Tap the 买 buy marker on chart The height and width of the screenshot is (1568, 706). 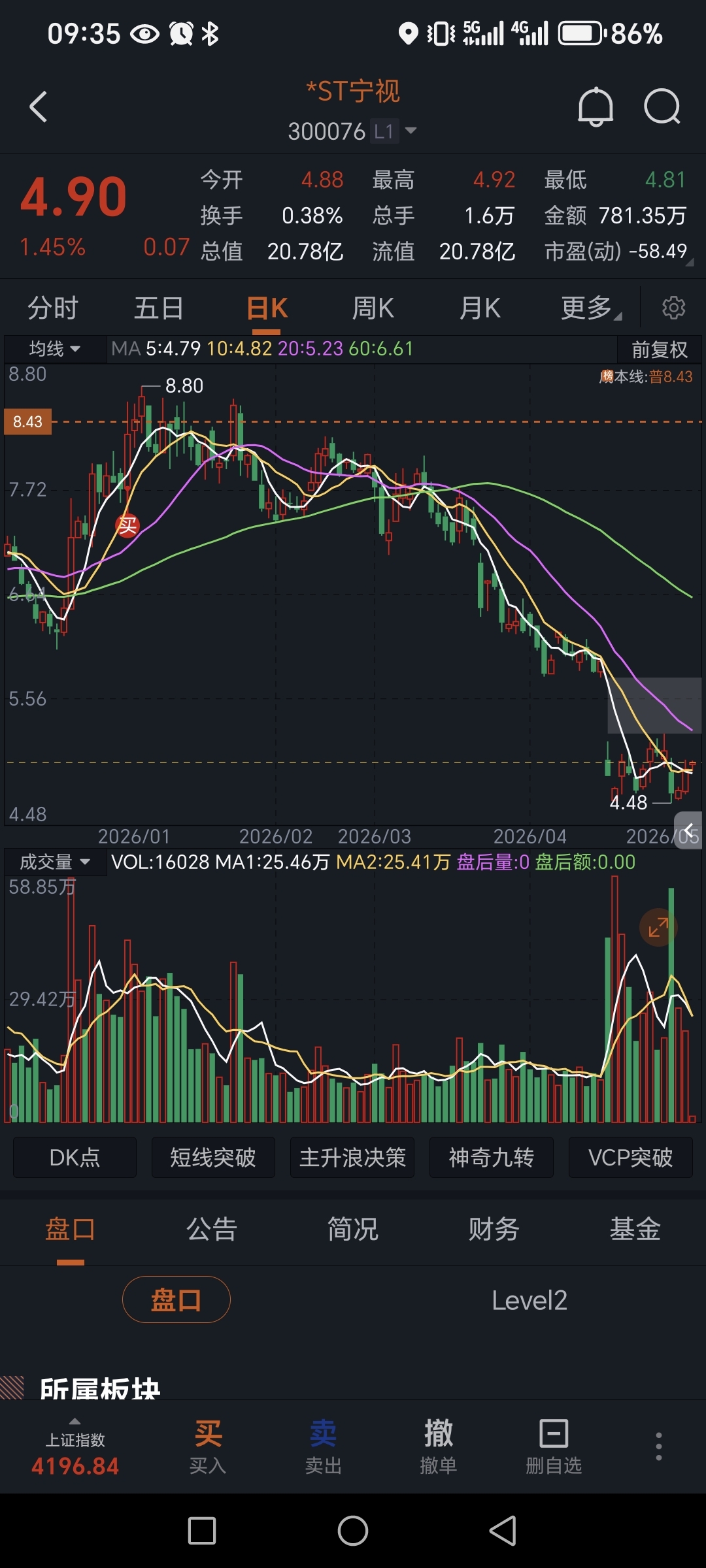(x=127, y=525)
